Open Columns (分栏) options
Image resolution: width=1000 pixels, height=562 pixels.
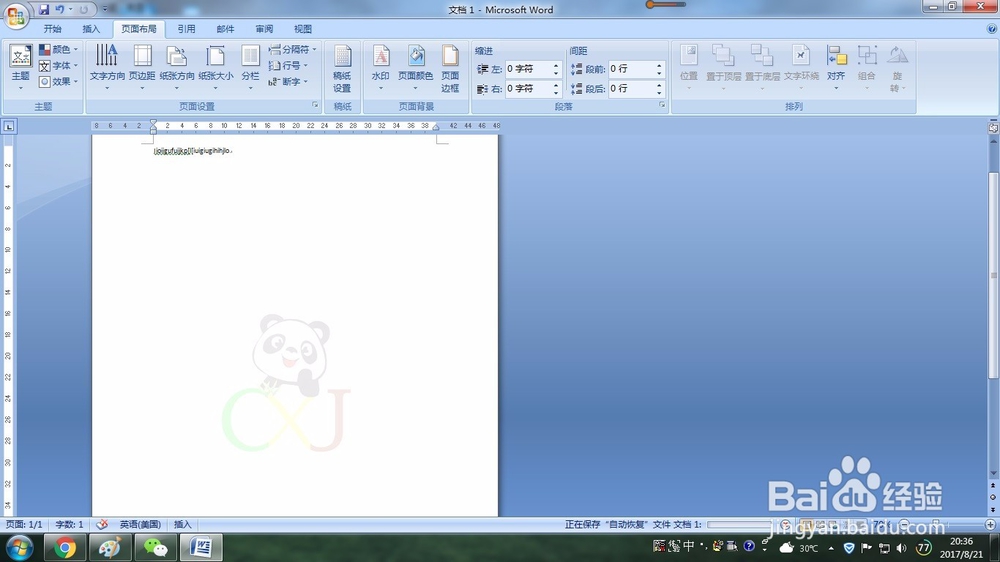point(250,66)
